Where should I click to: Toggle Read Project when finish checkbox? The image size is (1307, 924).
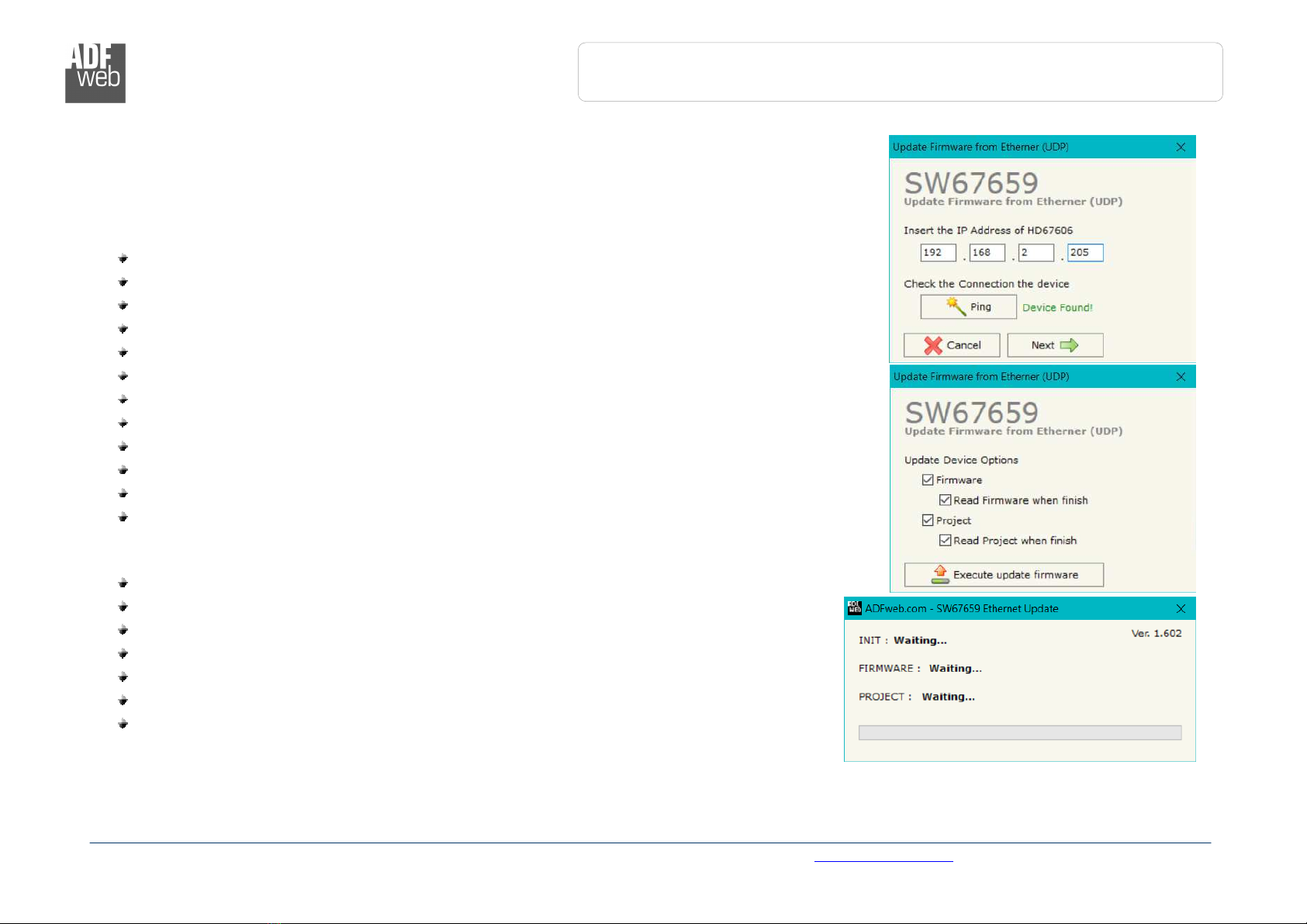[945, 541]
